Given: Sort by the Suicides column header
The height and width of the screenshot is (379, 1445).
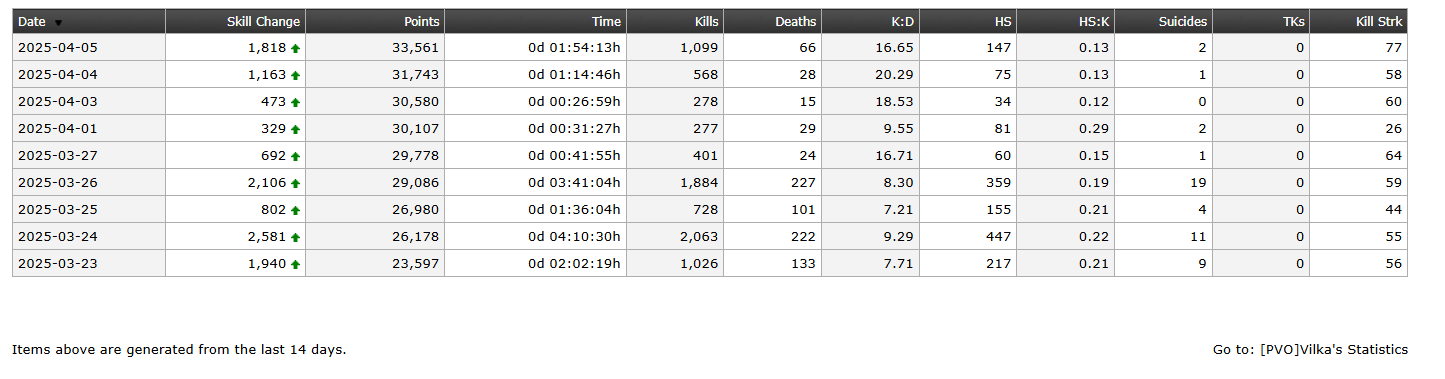Looking at the screenshot, I should (1183, 21).
